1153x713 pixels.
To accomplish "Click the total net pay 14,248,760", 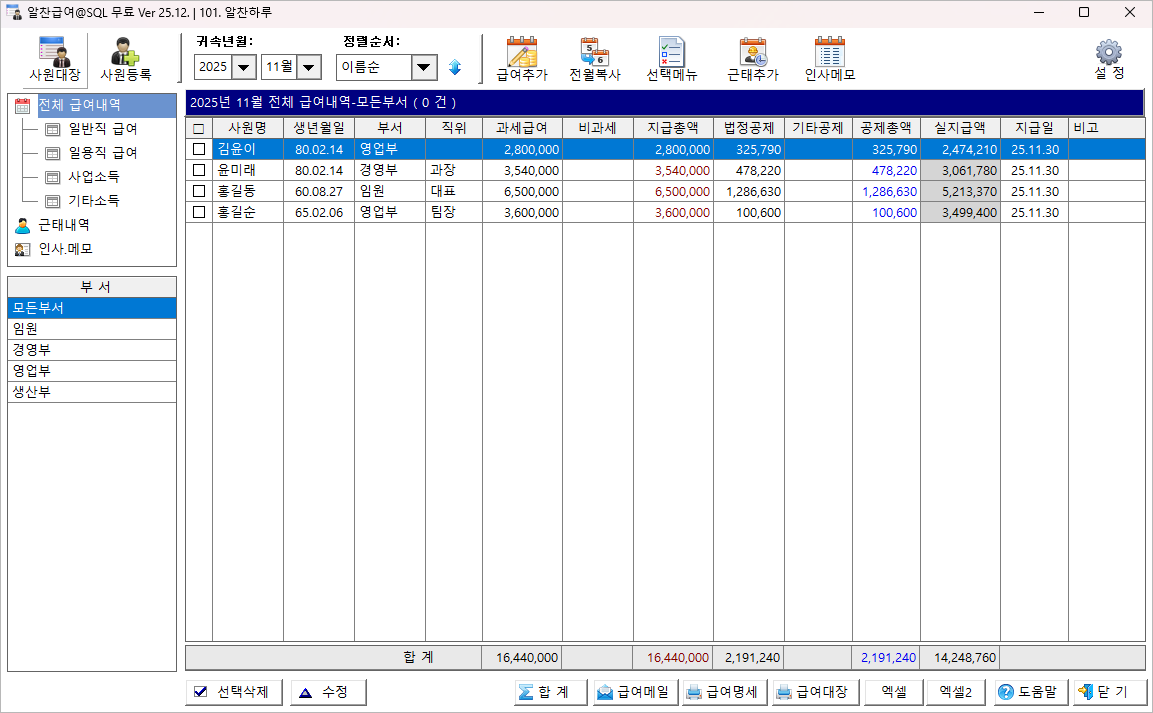I will point(960,658).
